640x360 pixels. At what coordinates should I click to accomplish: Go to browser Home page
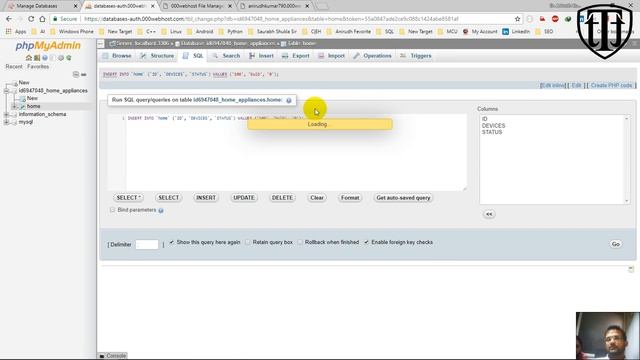pyautogui.click(x=42, y=19)
